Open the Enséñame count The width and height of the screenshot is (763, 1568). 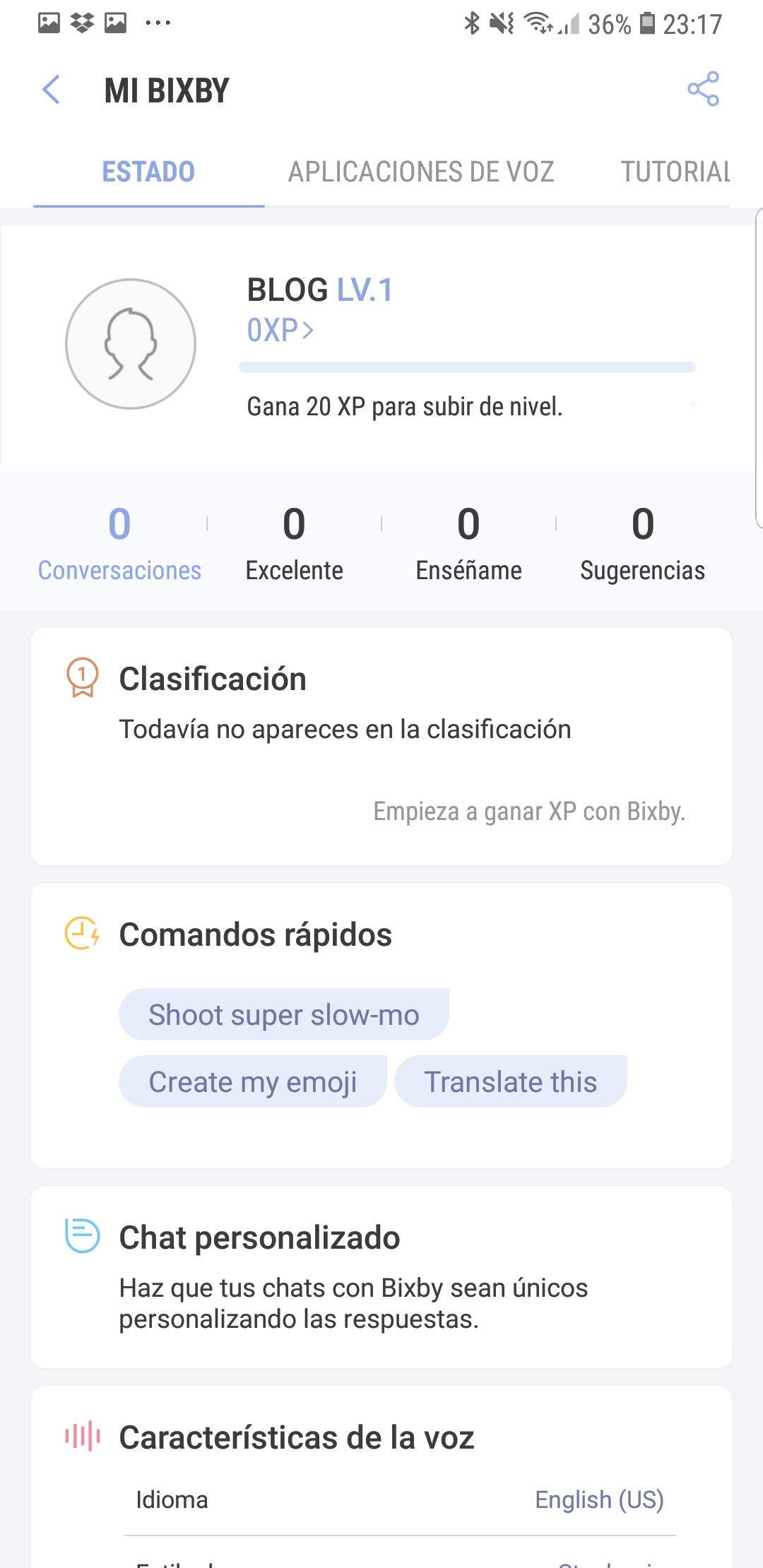468,541
